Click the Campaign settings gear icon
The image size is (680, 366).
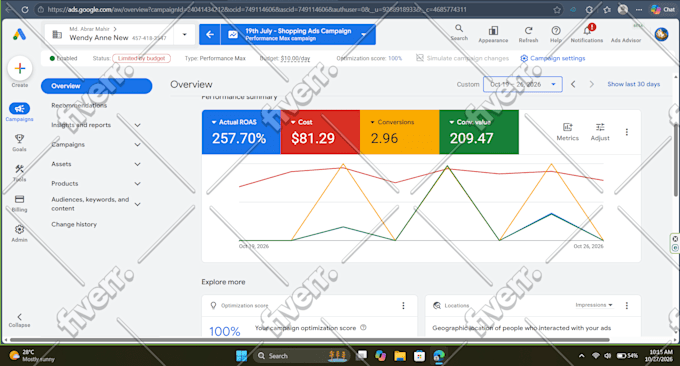pyautogui.click(x=524, y=58)
